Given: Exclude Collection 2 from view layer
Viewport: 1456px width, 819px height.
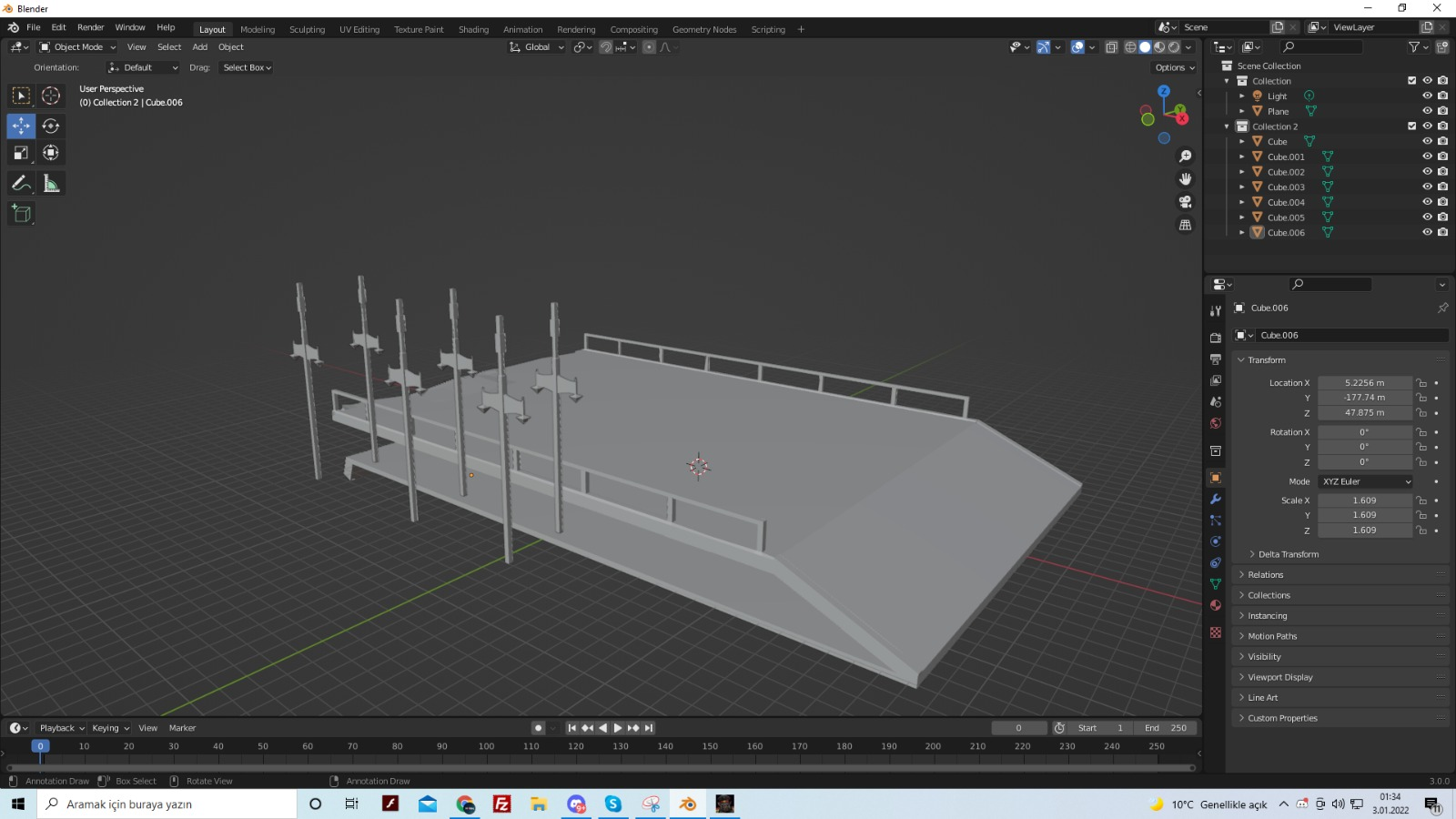Looking at the screenshot, I should tap(1412, 126).
